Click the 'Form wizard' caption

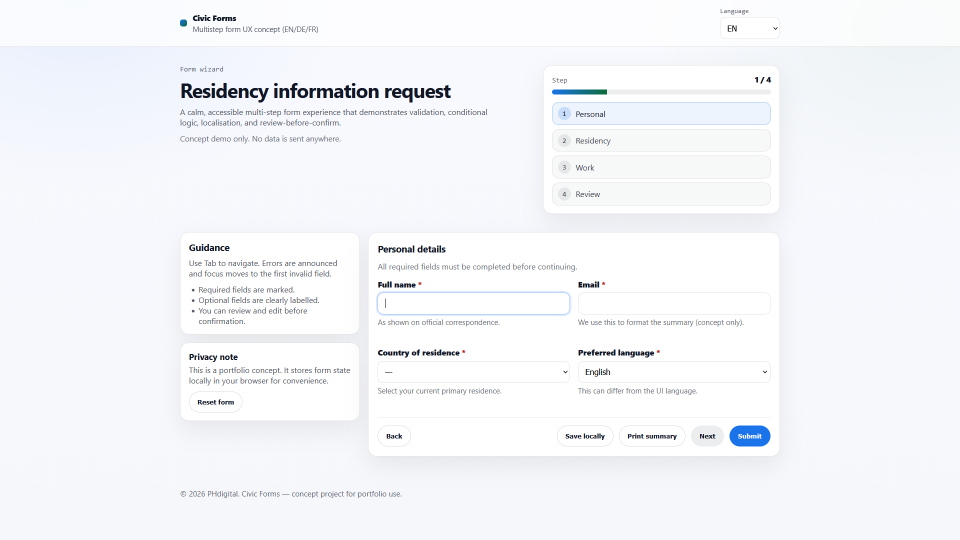201,69
